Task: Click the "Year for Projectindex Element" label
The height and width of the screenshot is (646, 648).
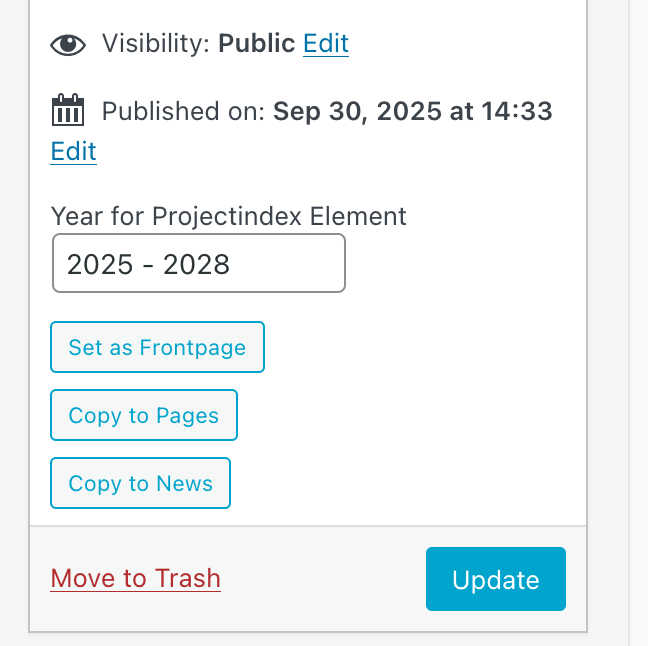Action: (x=229, y=216)
